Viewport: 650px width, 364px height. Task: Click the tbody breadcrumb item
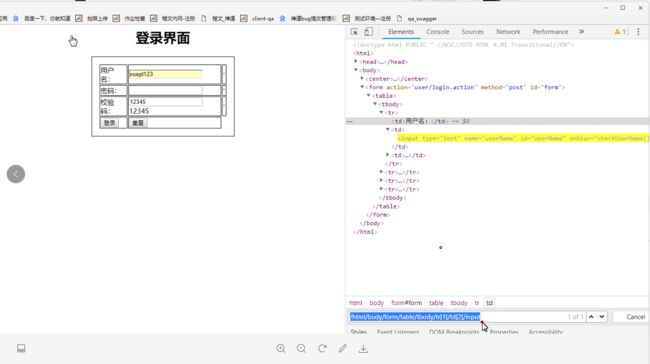click(x=459, y=303)
